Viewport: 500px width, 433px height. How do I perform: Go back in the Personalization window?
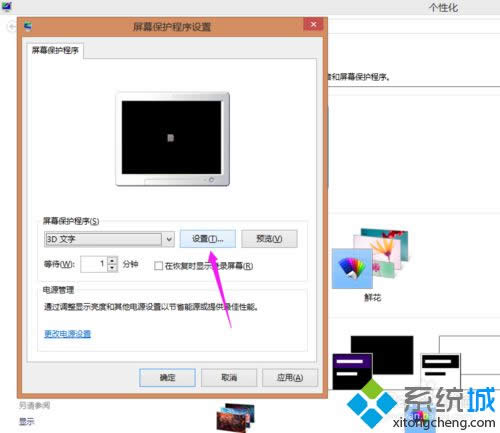12,26
